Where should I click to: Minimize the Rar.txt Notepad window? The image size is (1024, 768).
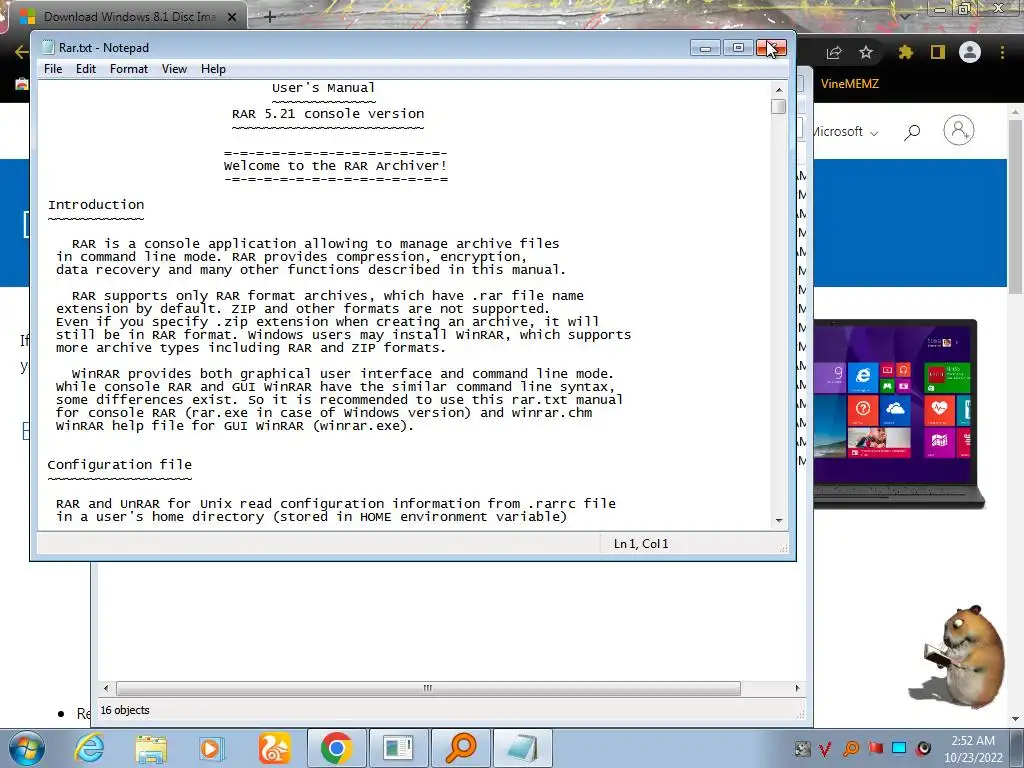(x=705, y=48)
